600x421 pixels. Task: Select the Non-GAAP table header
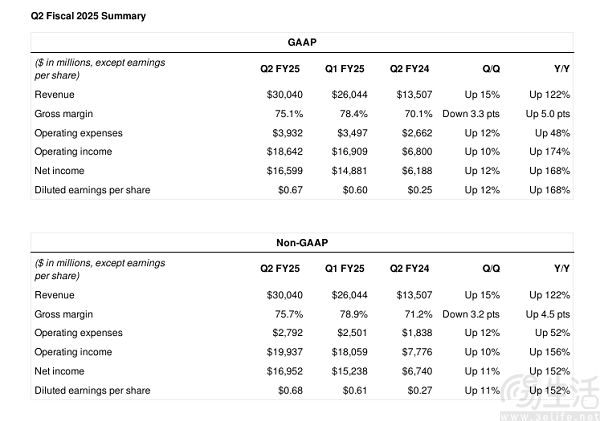pos(302,243)
